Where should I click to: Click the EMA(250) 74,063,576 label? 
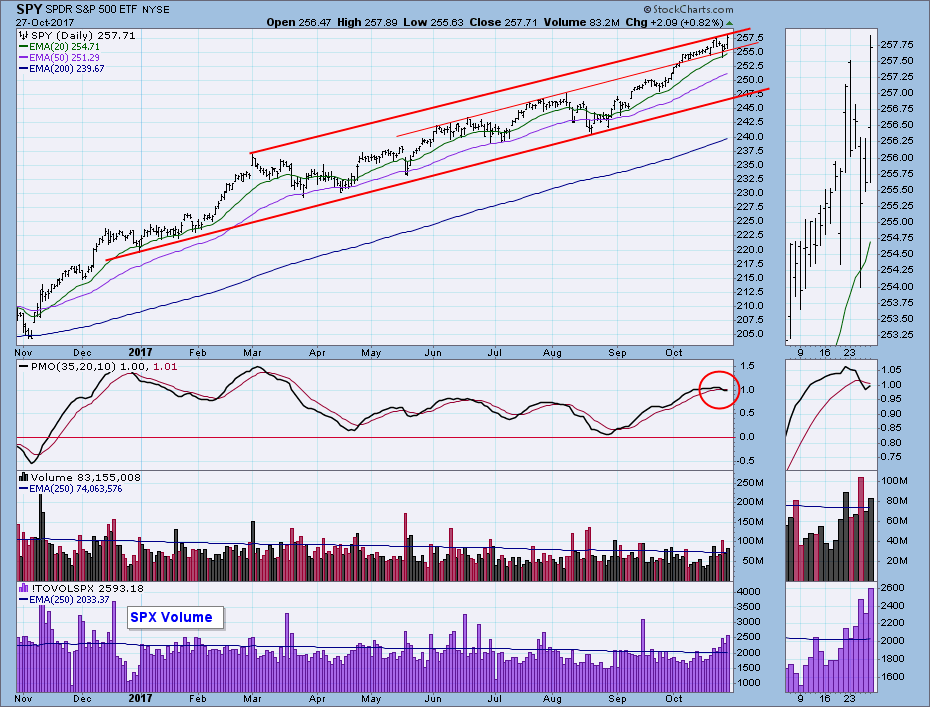point(76,489)
